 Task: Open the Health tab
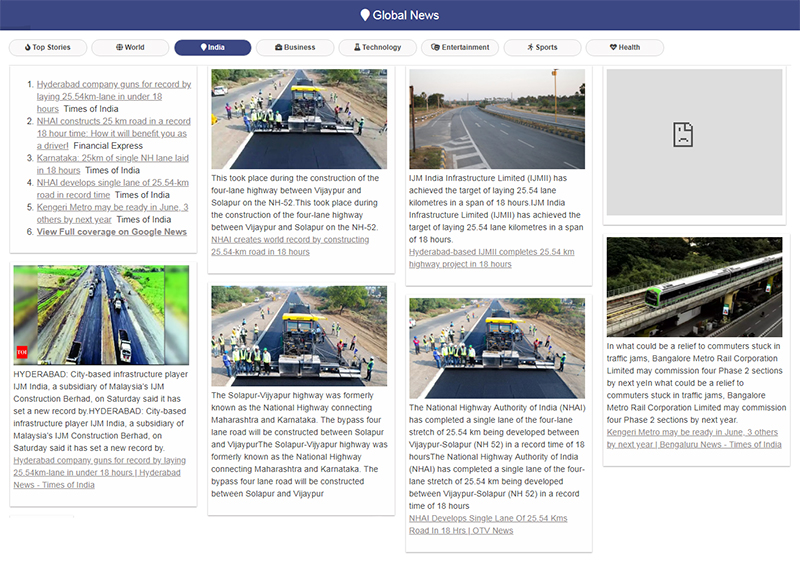(x=625, y=47)
